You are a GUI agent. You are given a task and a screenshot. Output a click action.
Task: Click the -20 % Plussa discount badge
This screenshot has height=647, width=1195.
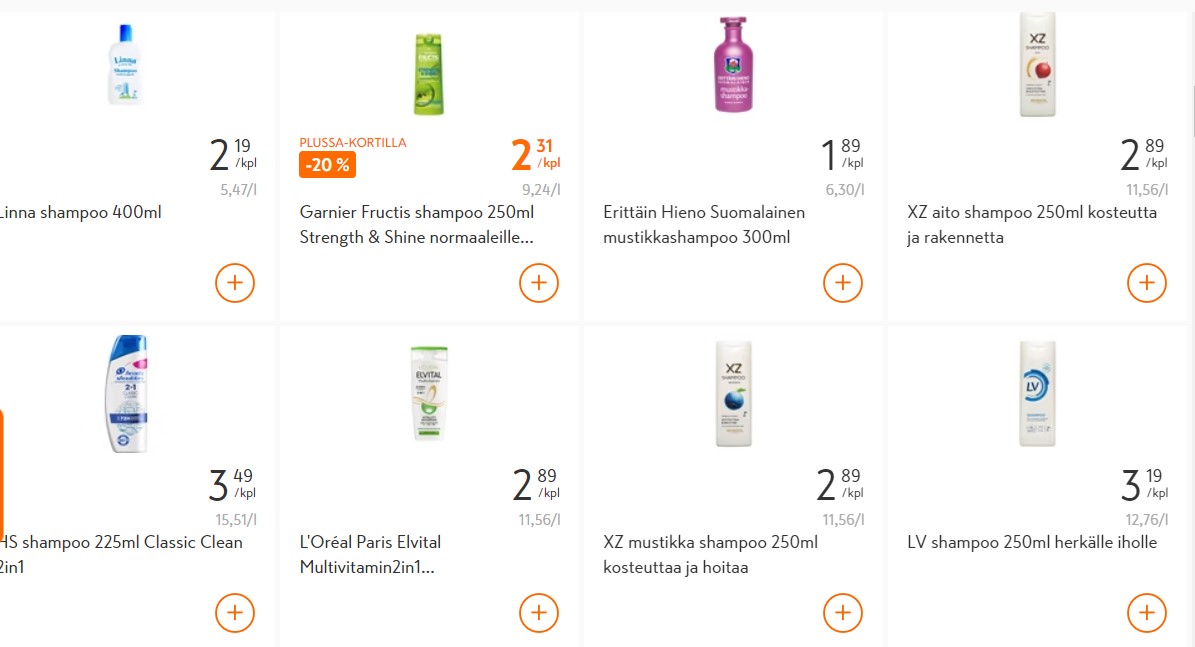click(x=327, y=165)
